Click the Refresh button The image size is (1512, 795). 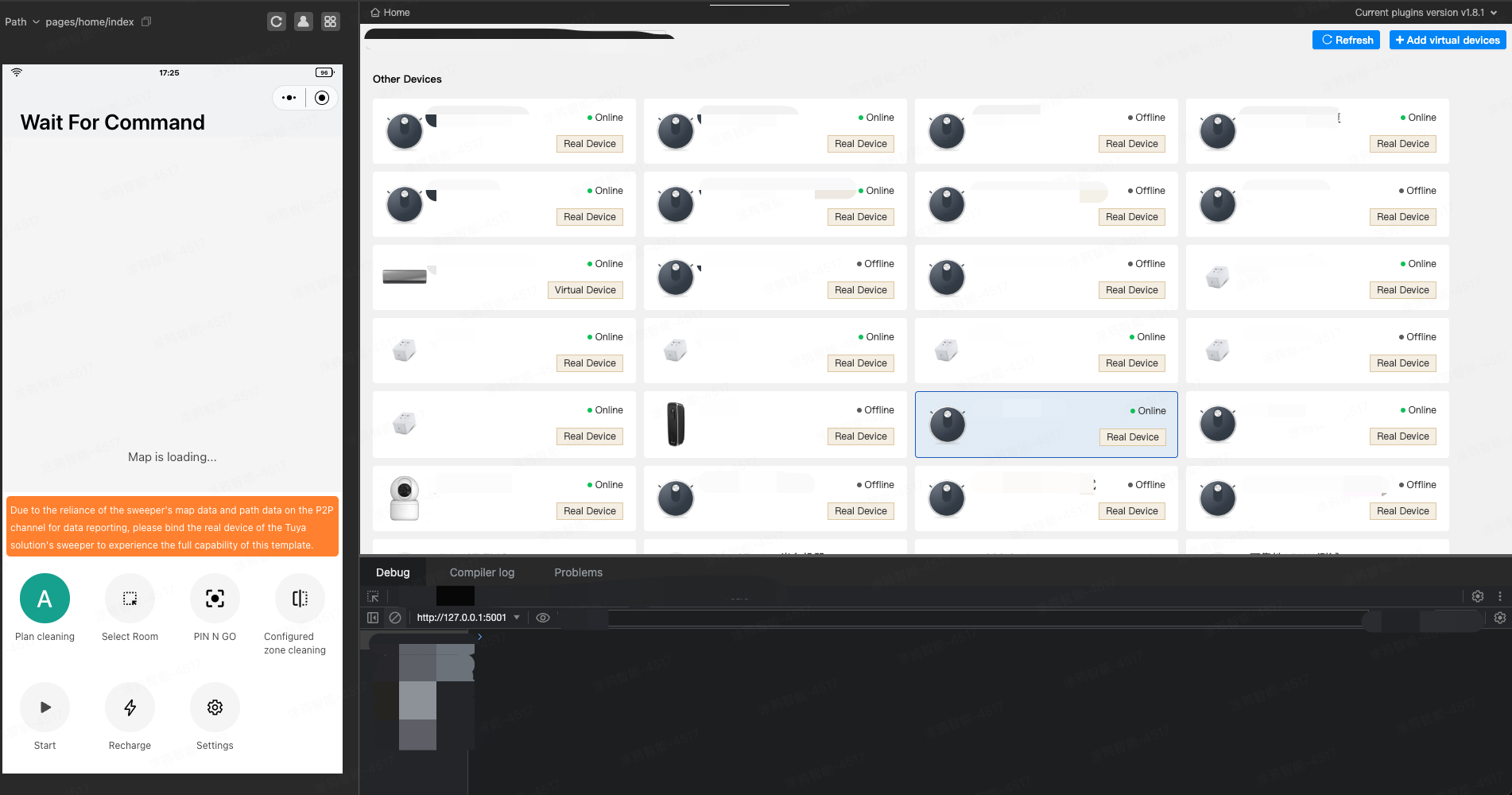point(1347,40)
